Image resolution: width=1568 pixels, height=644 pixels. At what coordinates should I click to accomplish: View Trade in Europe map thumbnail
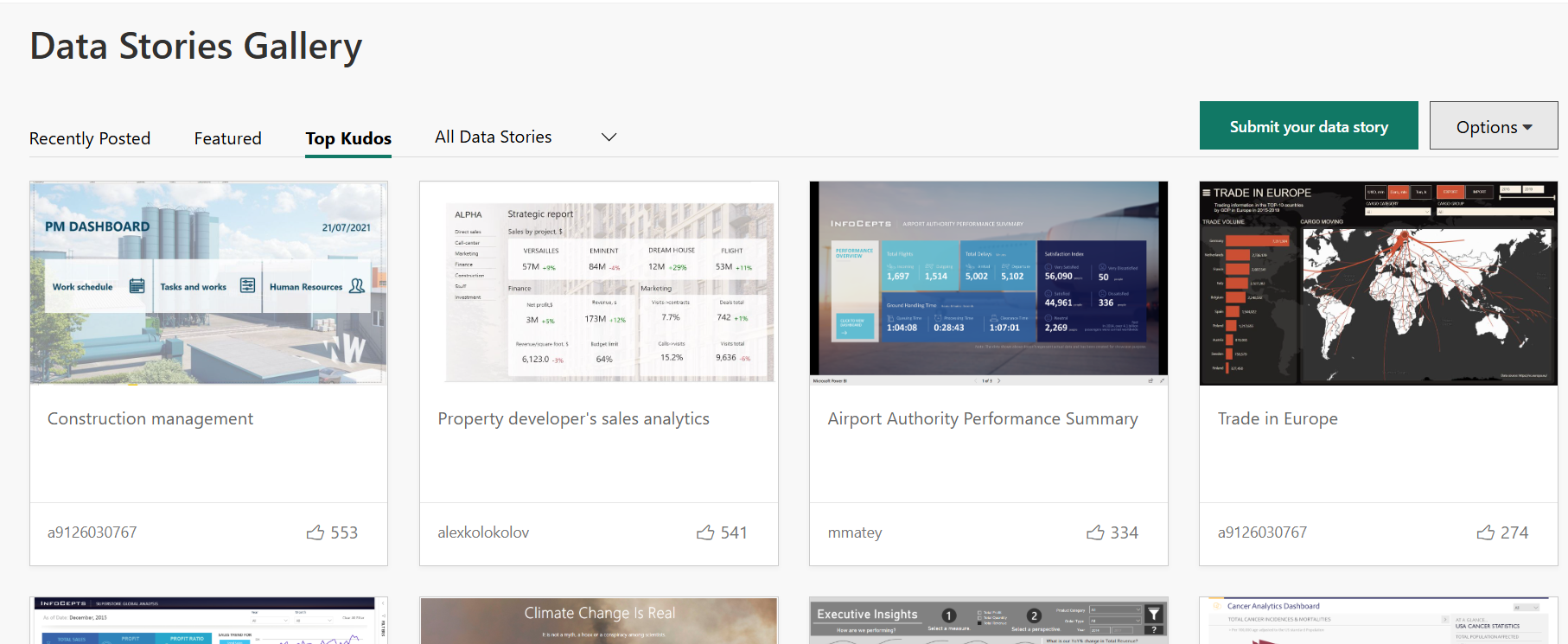coord(1379,283)
